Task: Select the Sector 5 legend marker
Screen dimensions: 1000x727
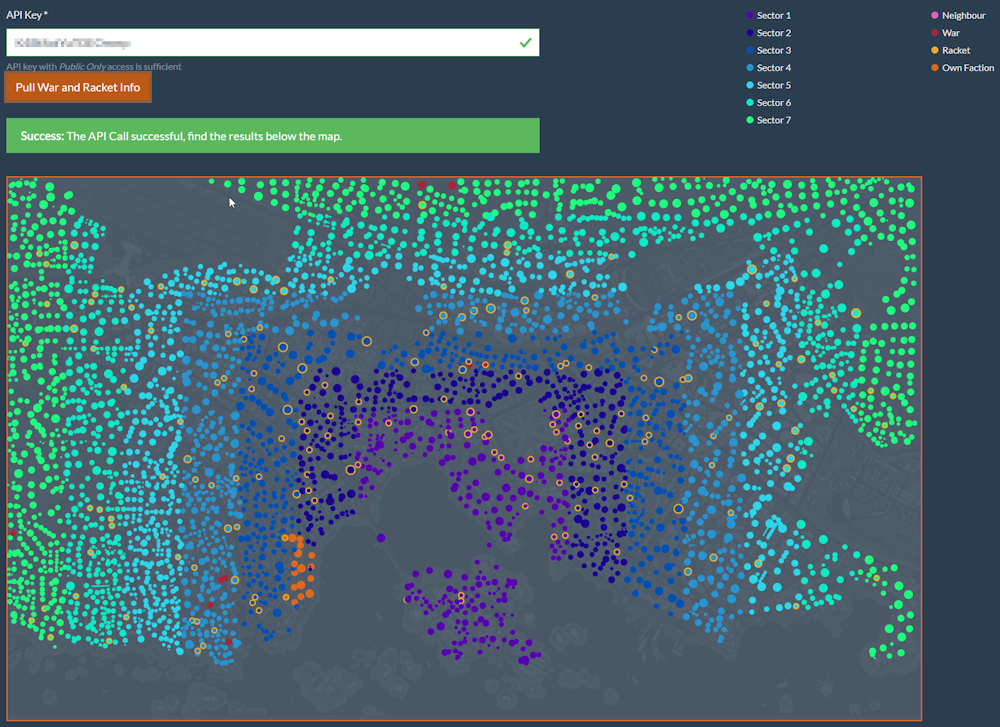Action: pyautogui.click(x=750, y=85)
